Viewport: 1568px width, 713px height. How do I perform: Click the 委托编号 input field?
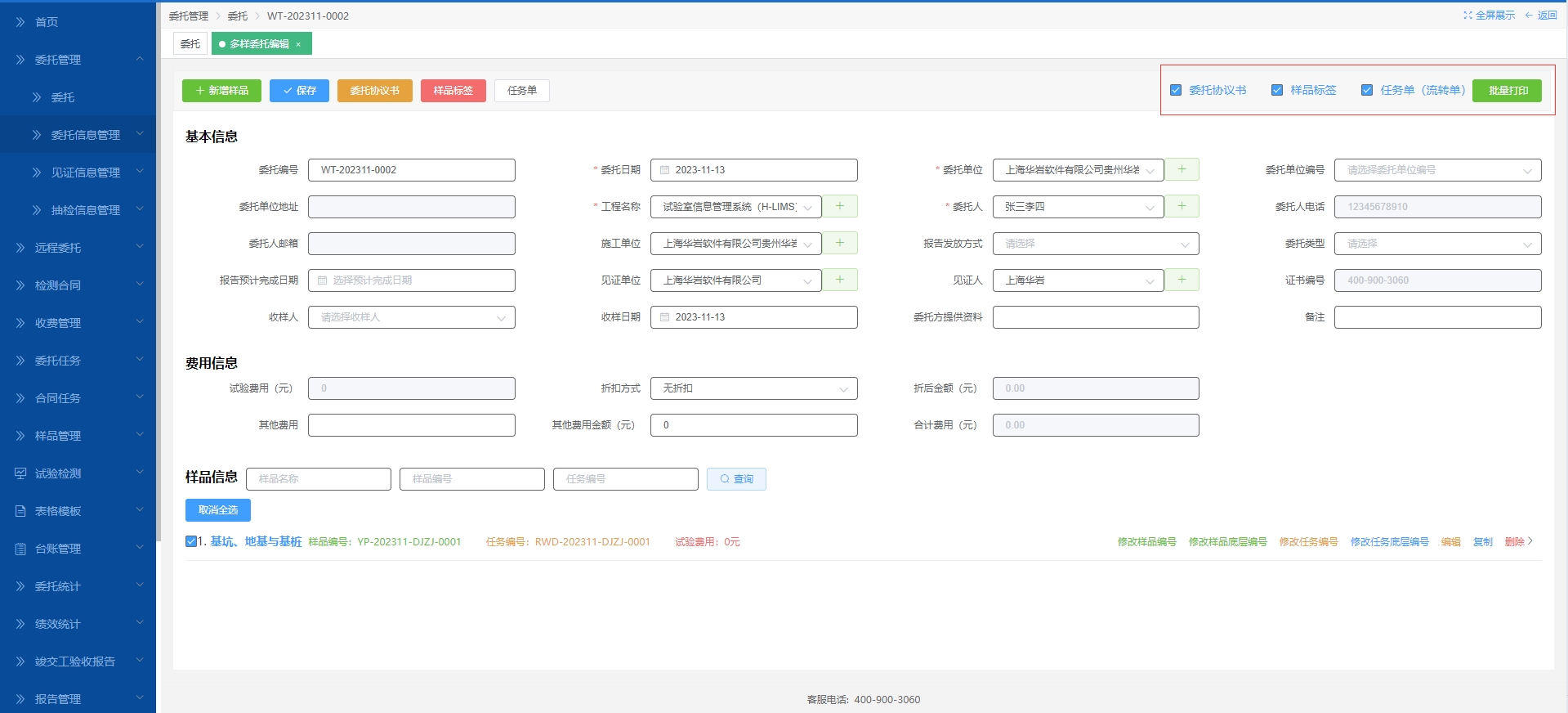pos(412,170)
